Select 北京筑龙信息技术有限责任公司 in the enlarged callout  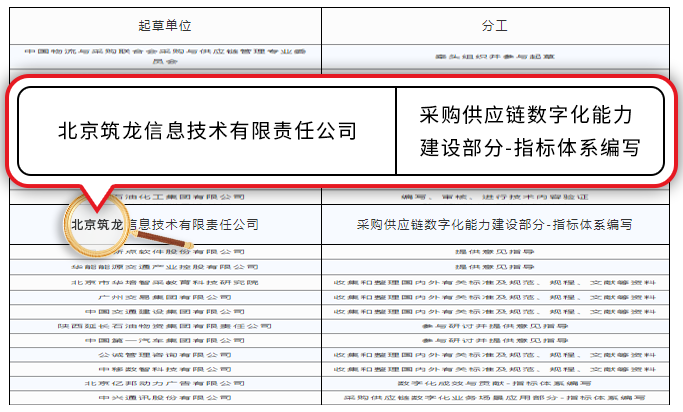pyautogui.click(x=207, y=131)
